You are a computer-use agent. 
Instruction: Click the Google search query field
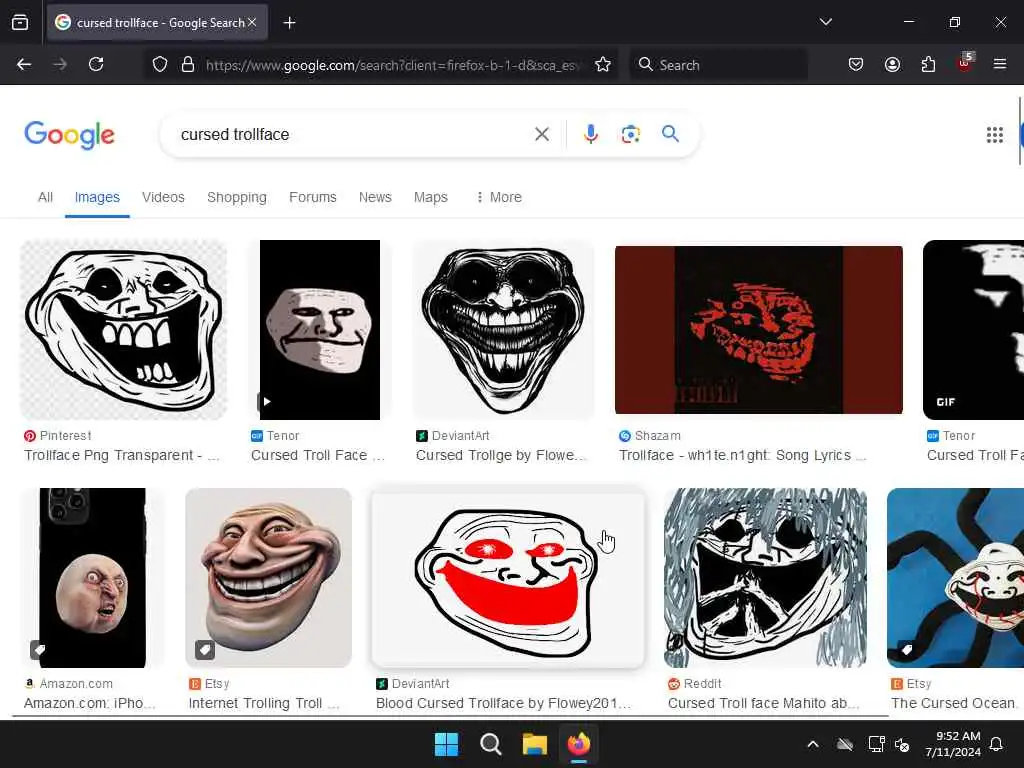[x=353, y=135]
